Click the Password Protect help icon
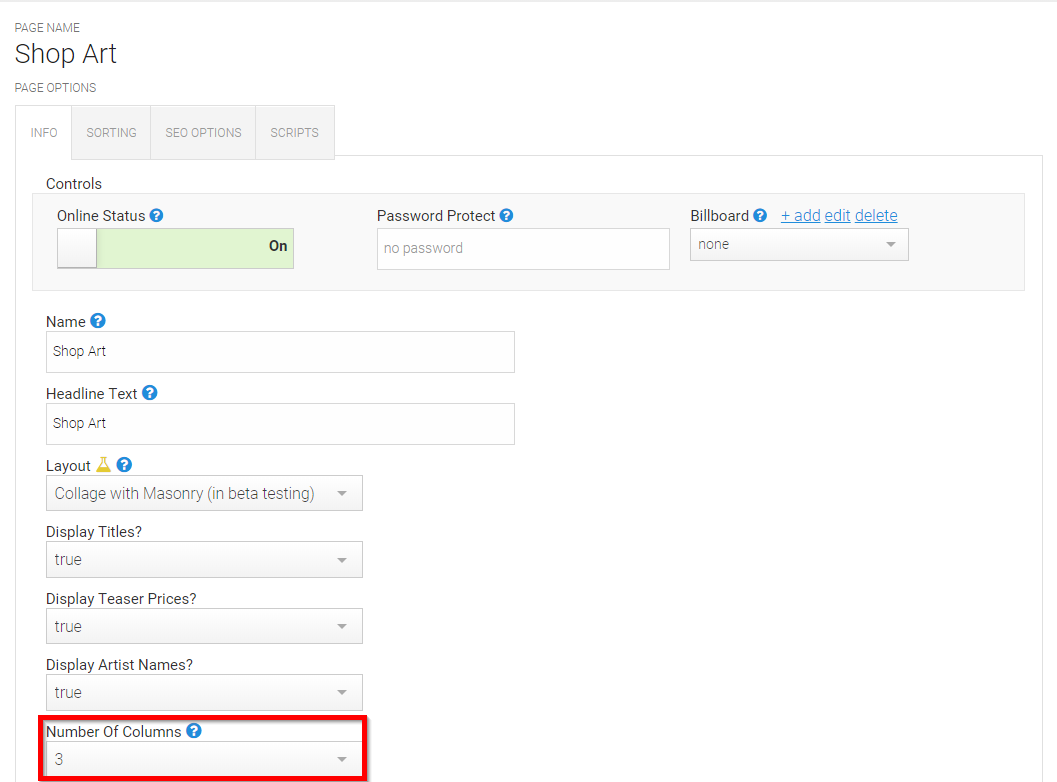Image resolution: width=1057 pixels, height=782 pixels. (x=506, y=216)
